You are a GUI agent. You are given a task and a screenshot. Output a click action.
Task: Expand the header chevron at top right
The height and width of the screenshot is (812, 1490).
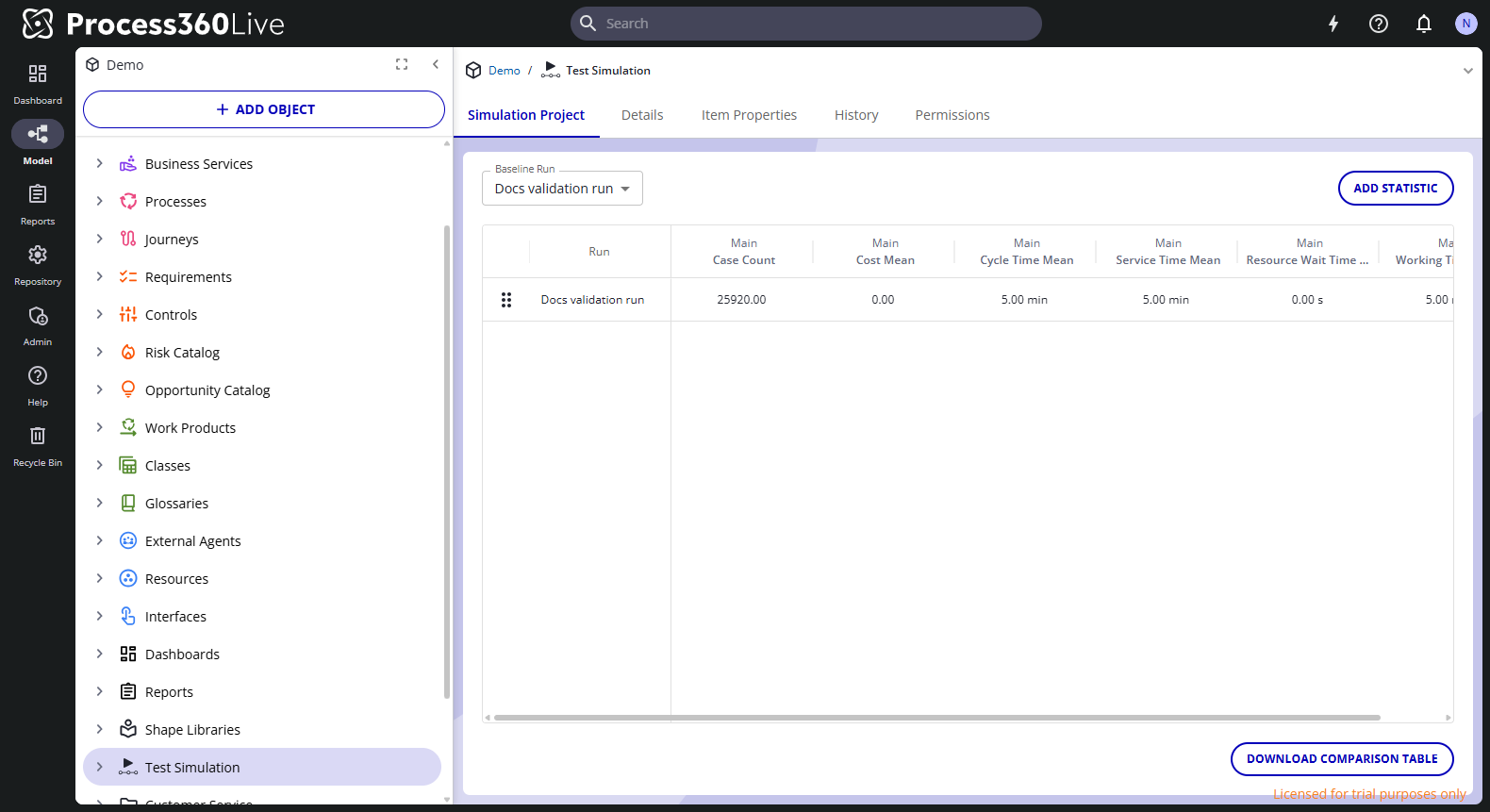pos(1468,71)
